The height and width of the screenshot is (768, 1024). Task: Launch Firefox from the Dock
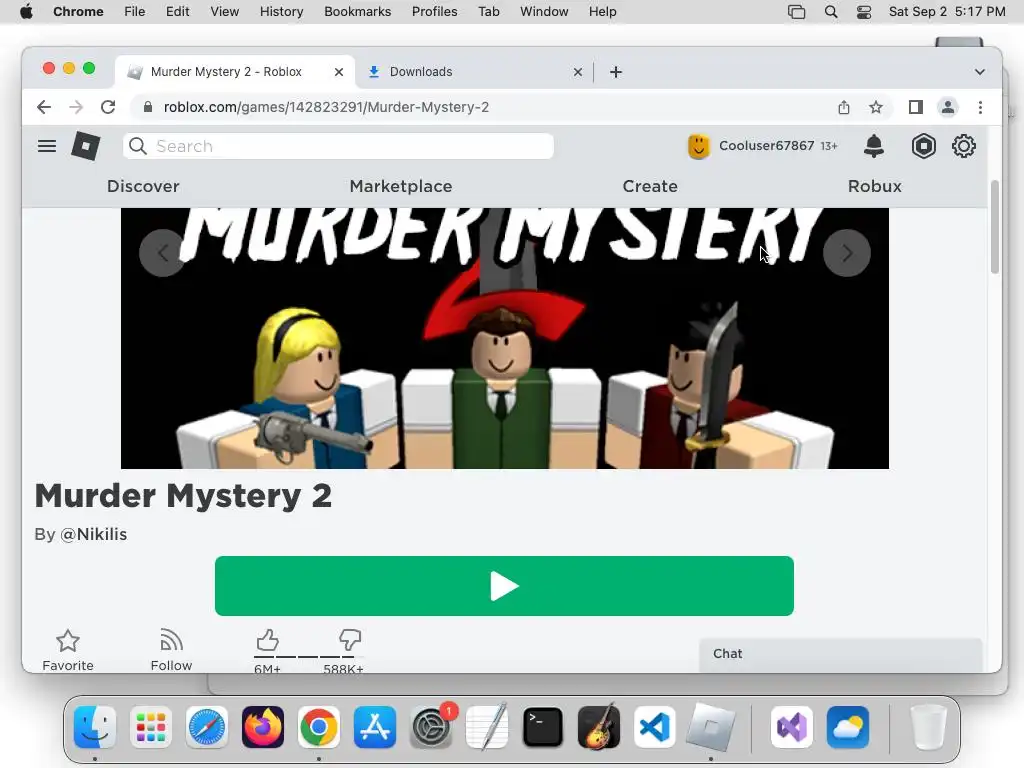[x=263, y=727]
